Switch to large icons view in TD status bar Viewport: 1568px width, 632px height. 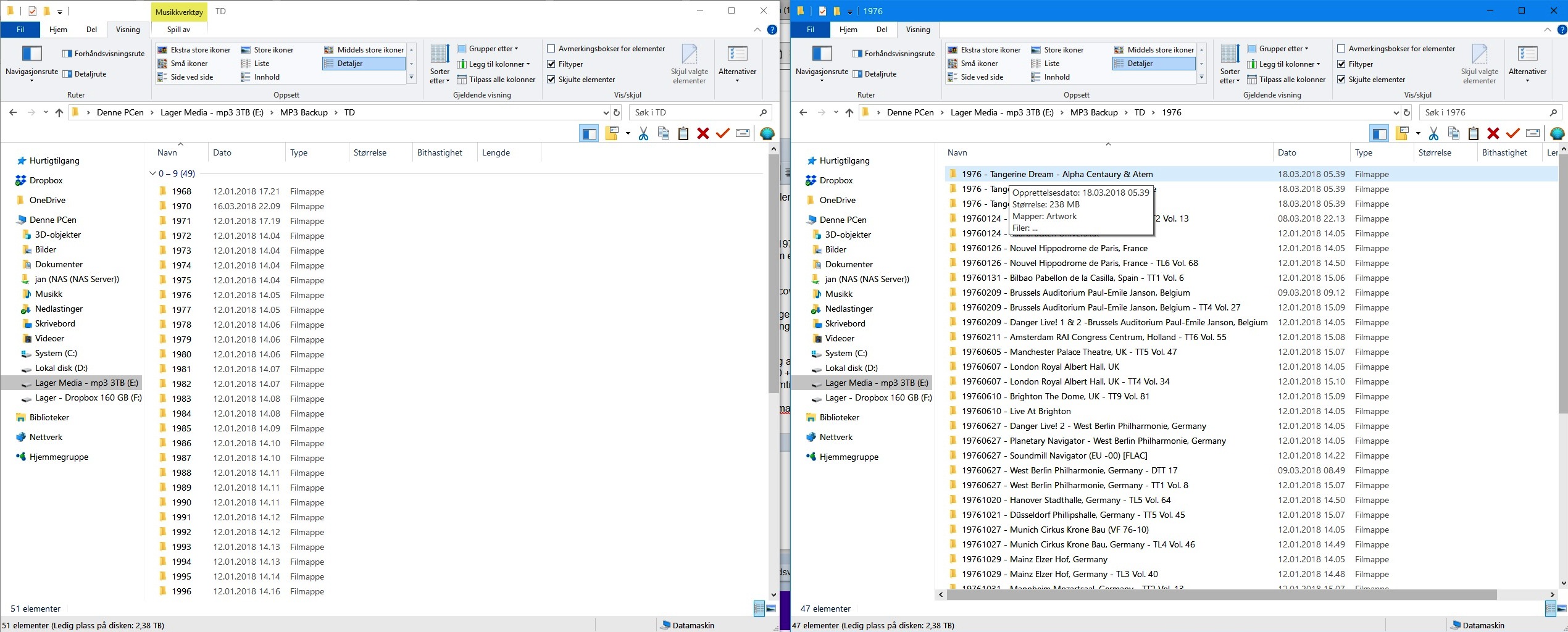(771, 609)
